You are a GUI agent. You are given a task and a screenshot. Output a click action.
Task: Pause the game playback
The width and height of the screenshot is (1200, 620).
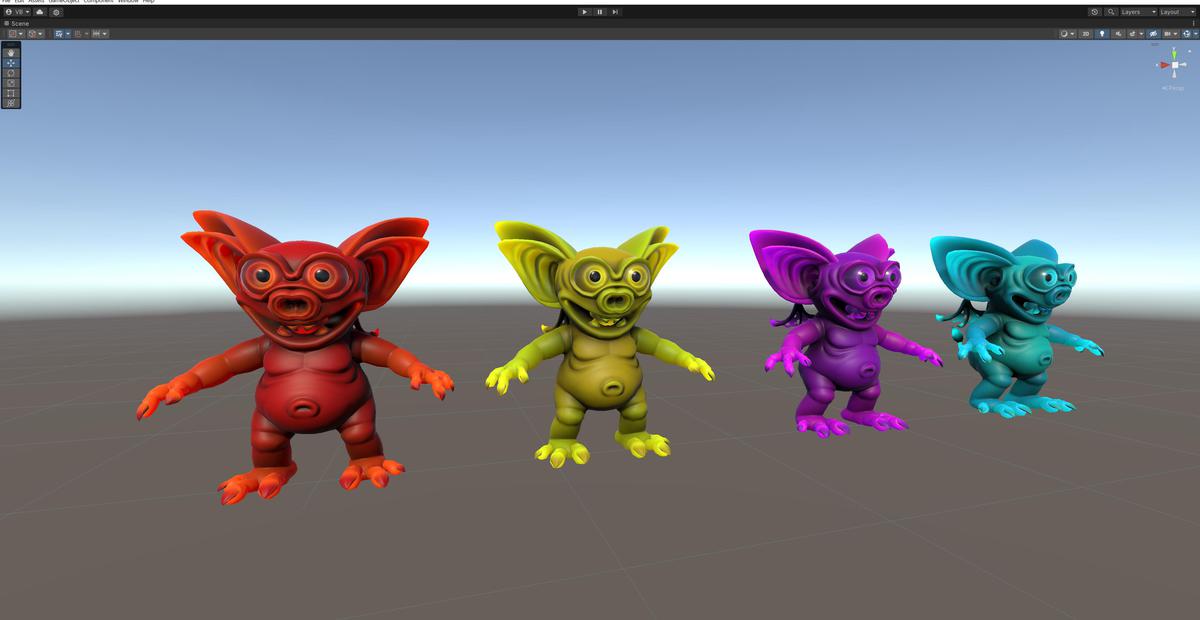pos(600,12)
